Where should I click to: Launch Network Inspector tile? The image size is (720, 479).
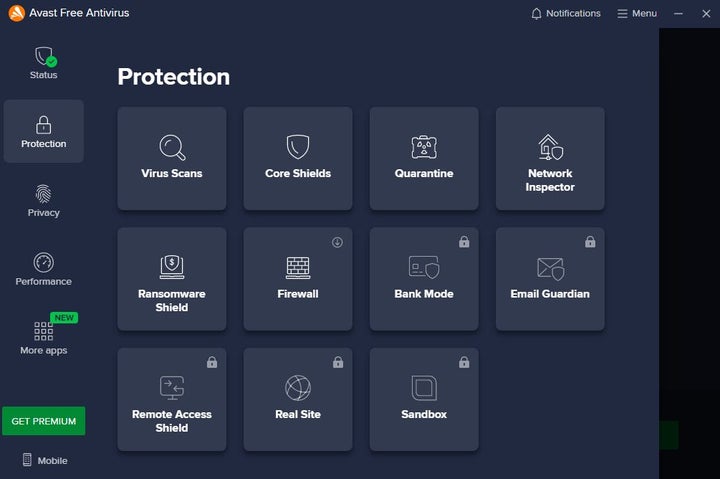tap(550, 159)
